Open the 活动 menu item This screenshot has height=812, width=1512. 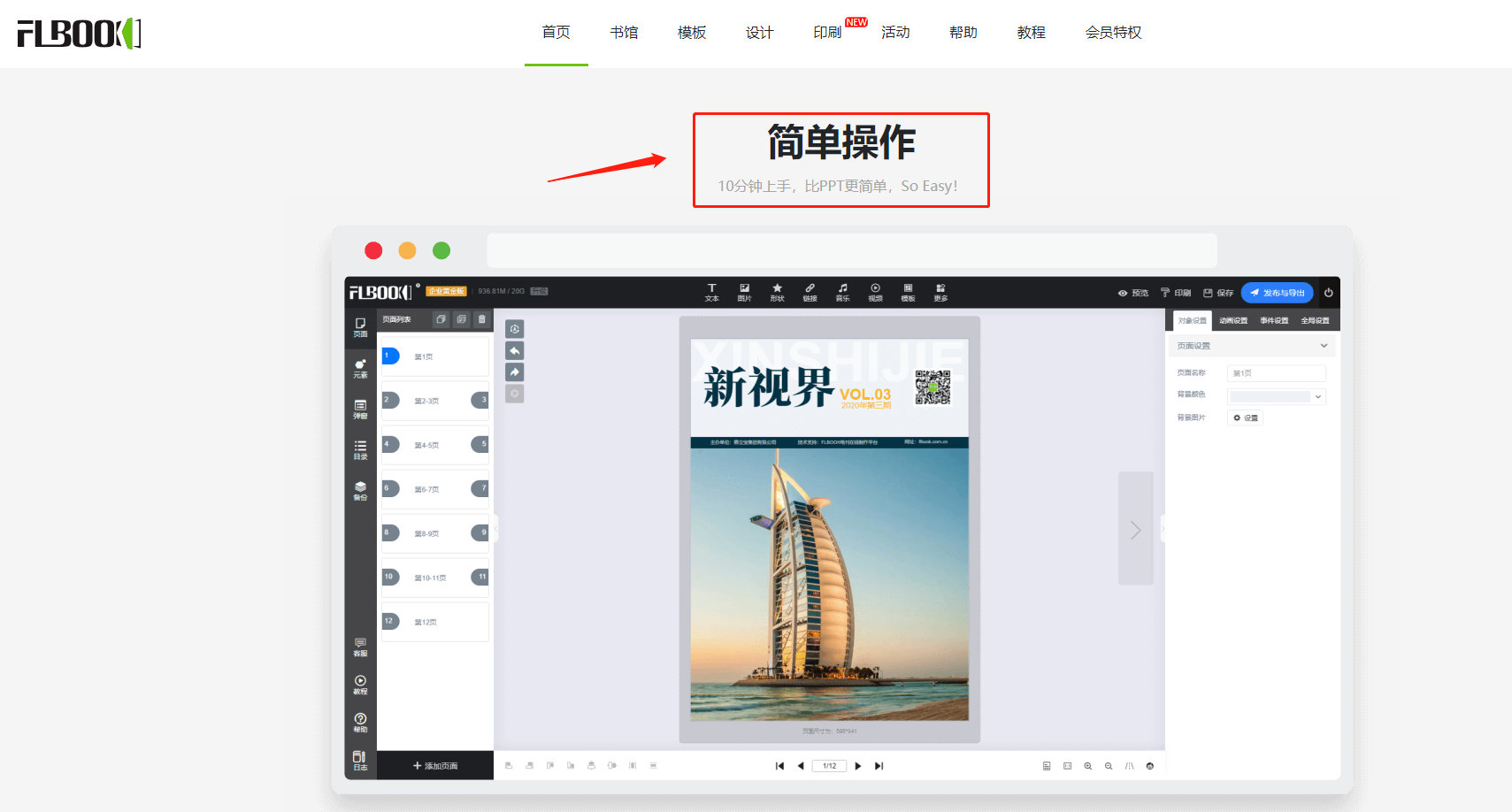pyautogui.click(x=895, y=33)
